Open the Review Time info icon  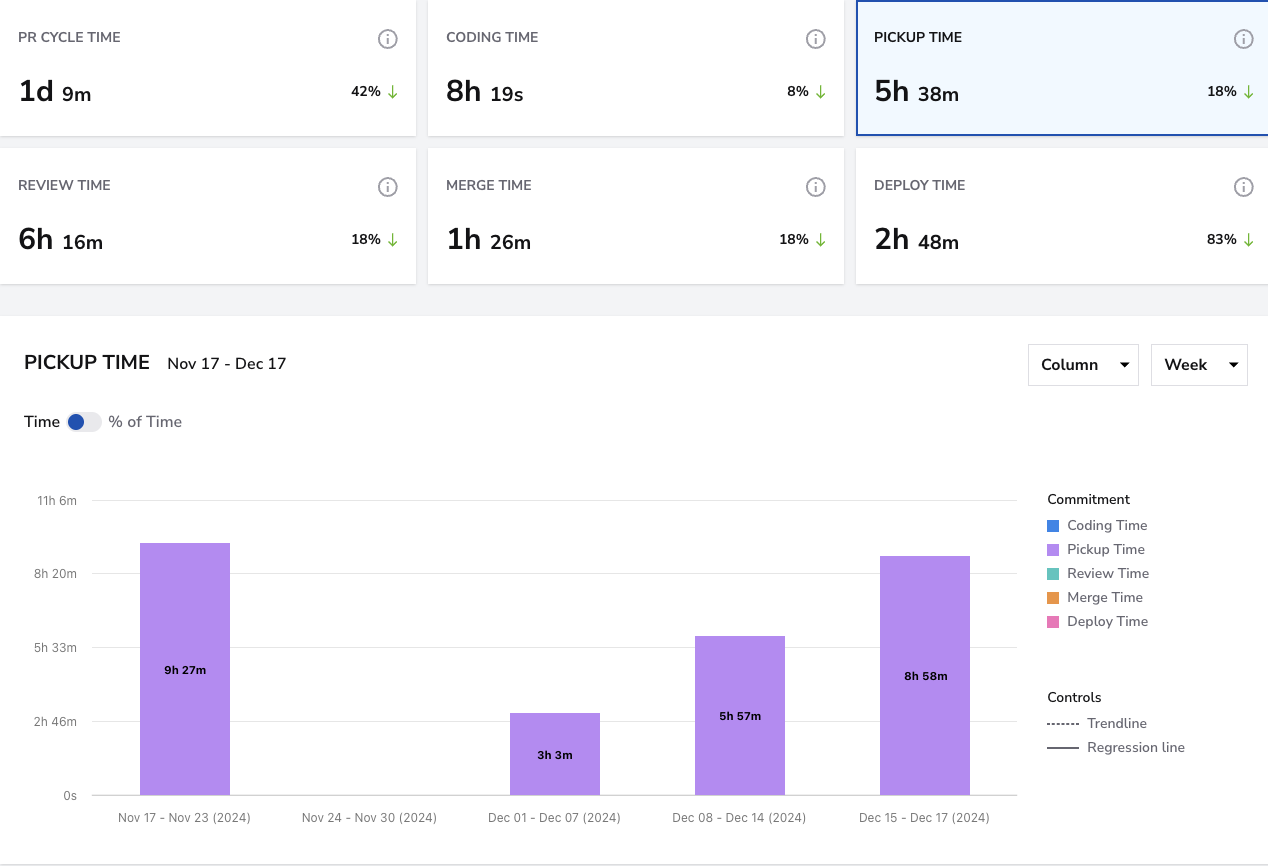[388, 187]
